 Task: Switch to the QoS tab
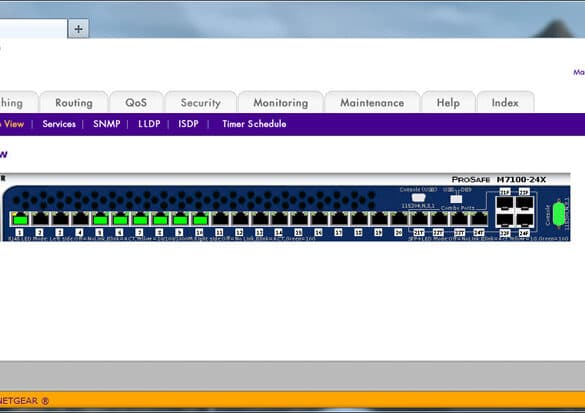136,103
